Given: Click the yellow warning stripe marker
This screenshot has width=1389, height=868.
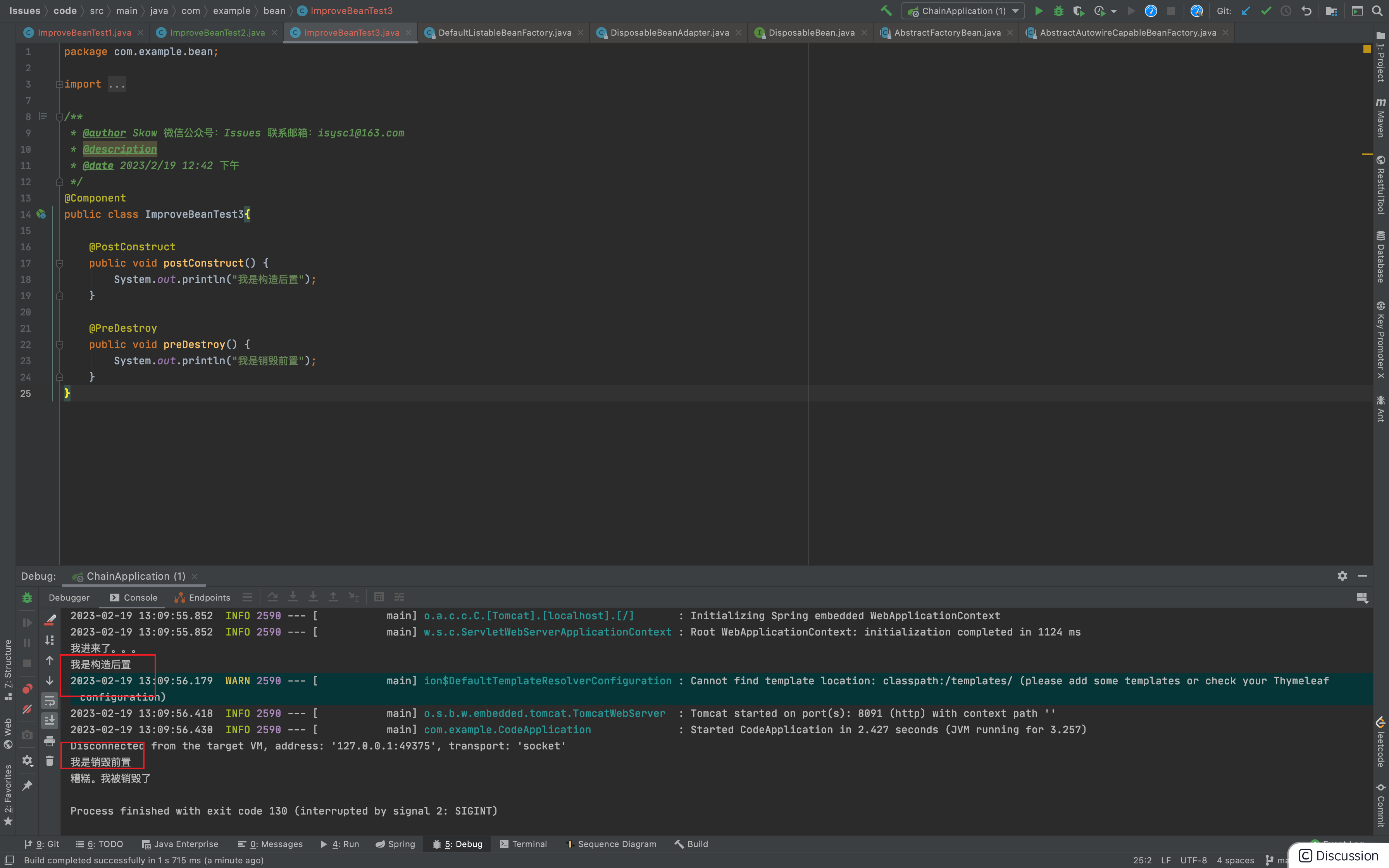Looking at the screenshot, I should [x=1367, y=154].
